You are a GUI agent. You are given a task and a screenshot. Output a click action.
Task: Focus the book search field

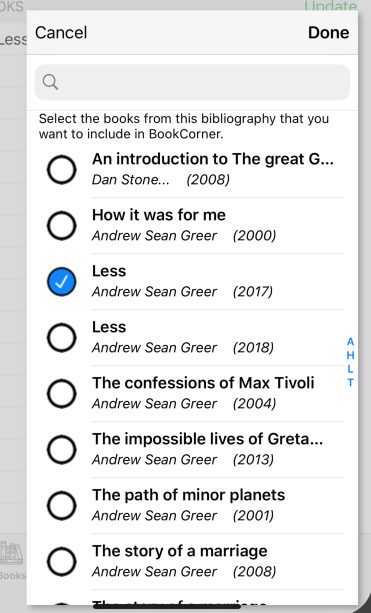[192, 82]
